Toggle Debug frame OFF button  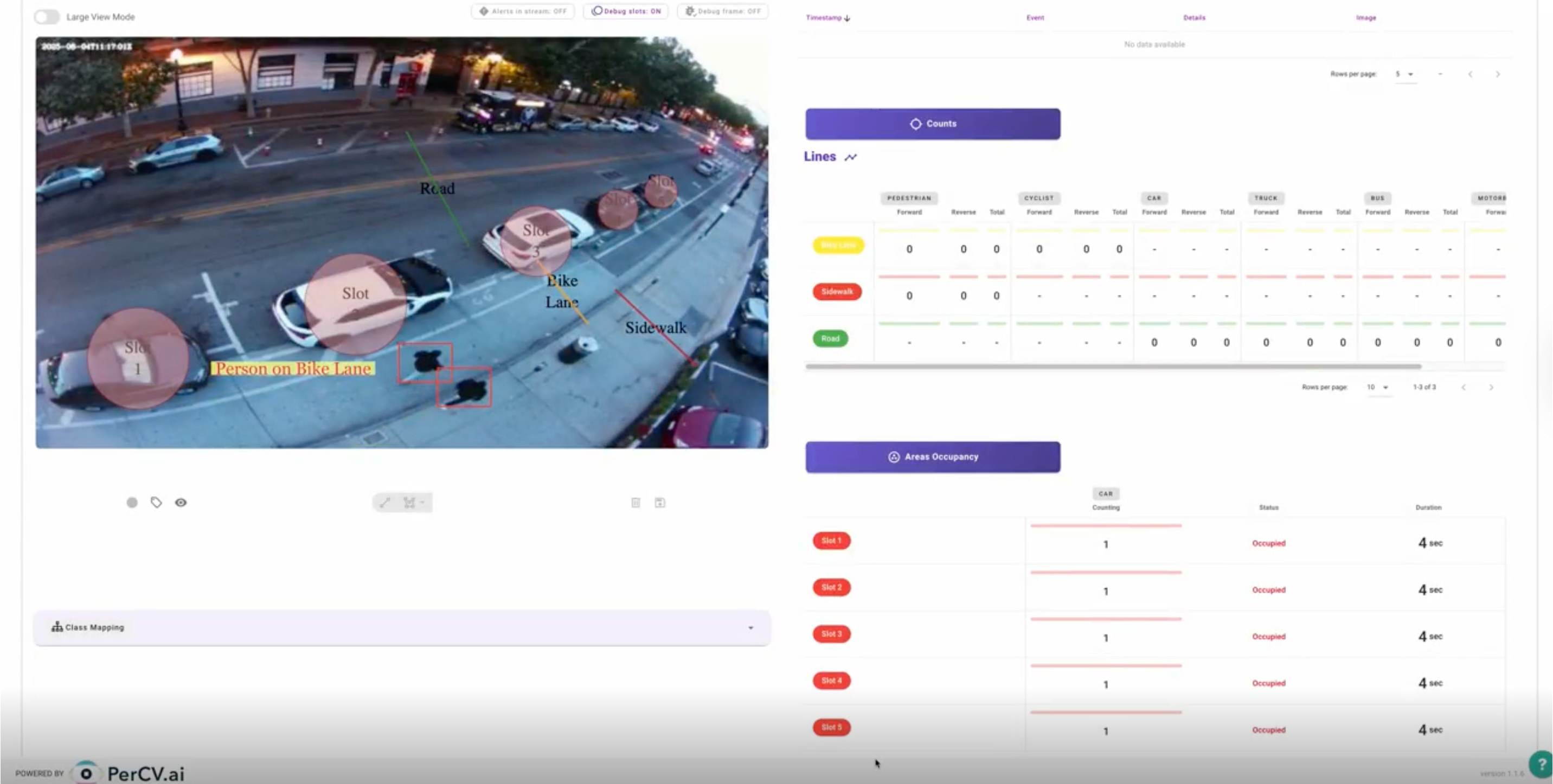pos(722,11)
